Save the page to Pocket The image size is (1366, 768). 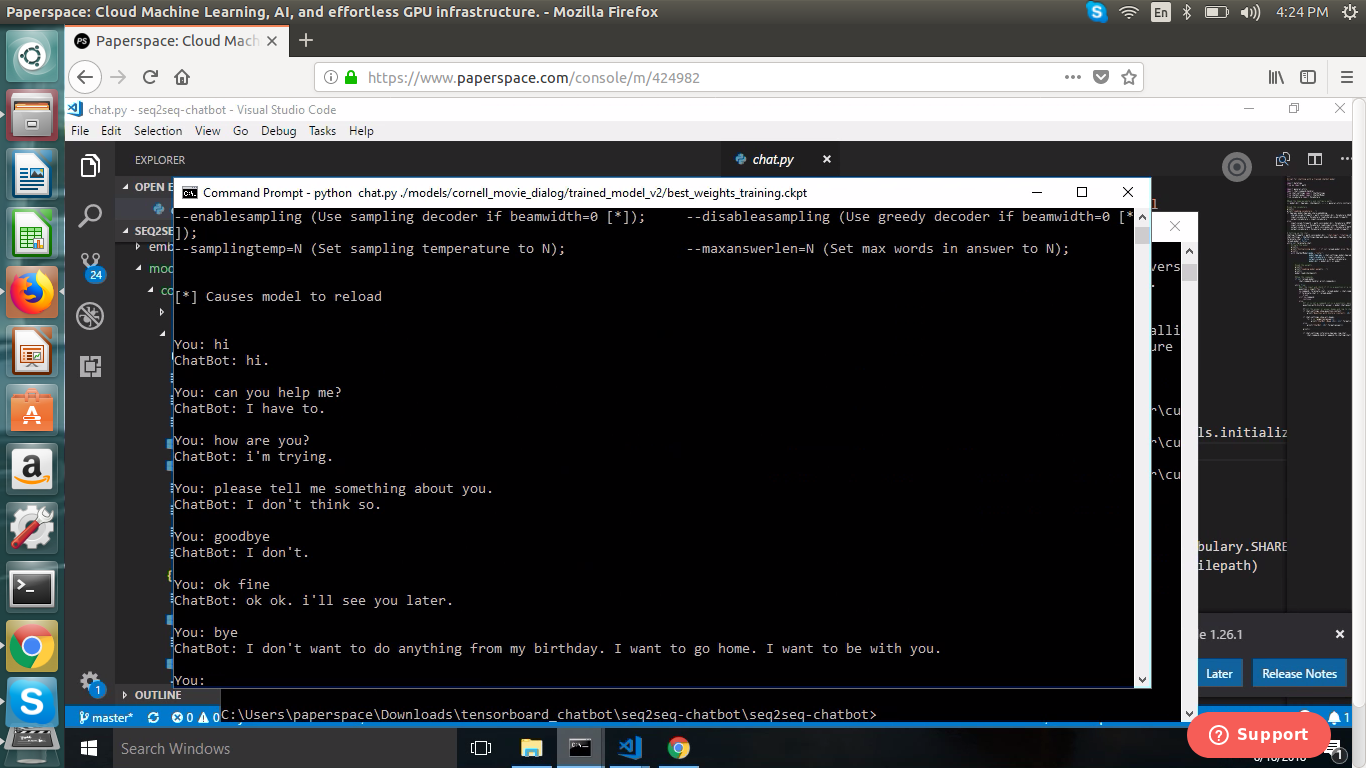(1101, 77)
